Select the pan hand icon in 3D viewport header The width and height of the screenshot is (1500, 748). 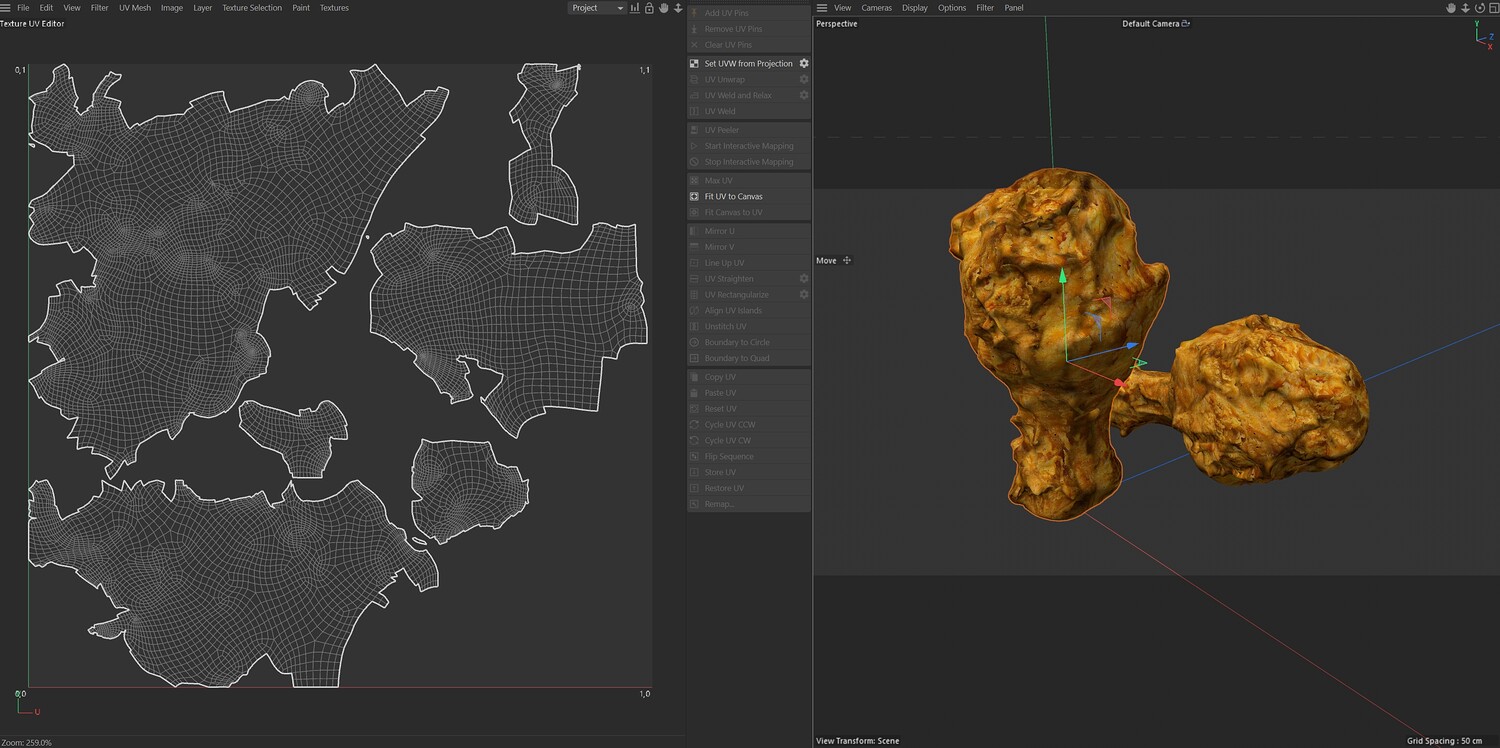pos(1452,8)
